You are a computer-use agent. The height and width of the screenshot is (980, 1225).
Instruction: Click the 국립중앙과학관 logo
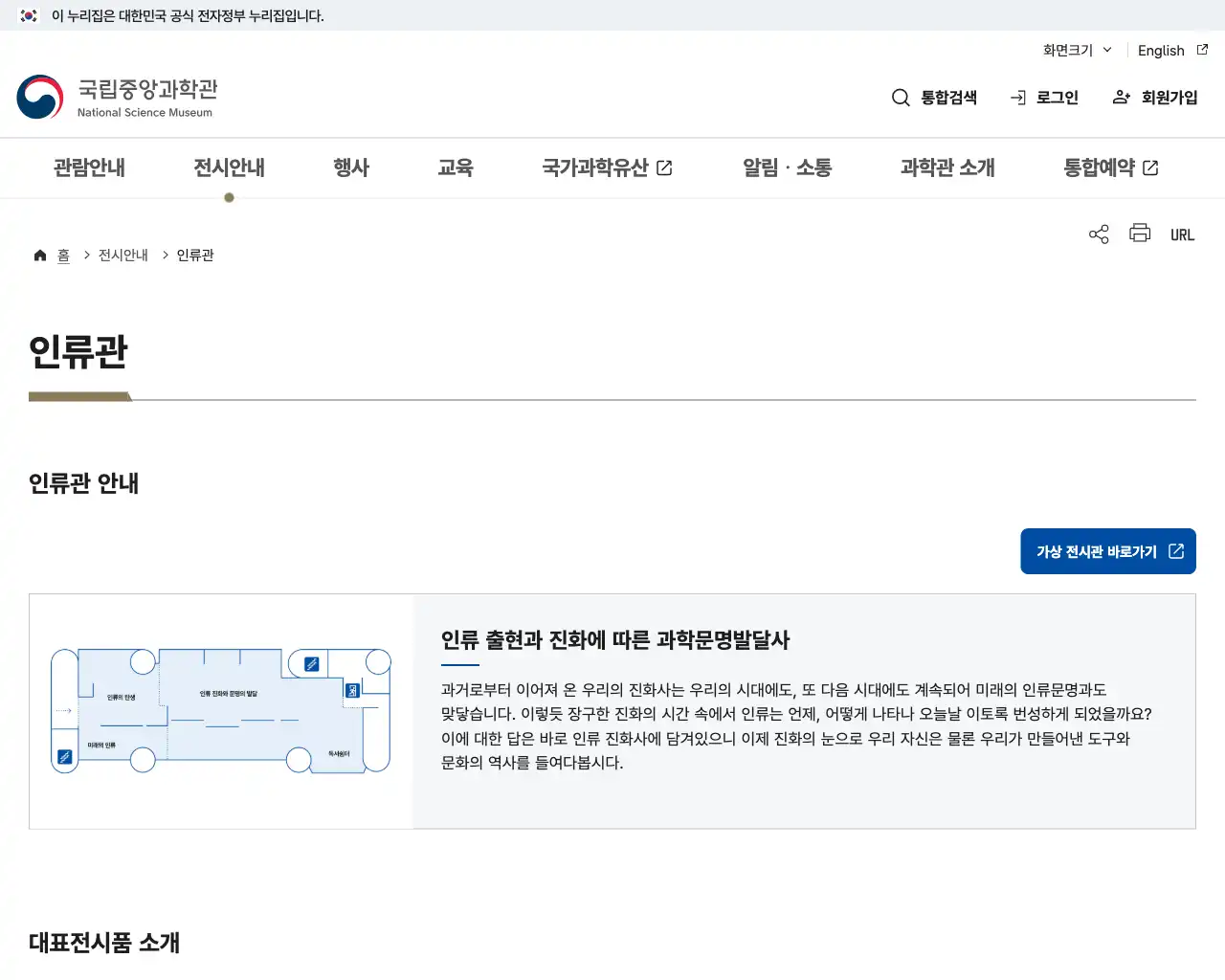click(x=117, y=96)
